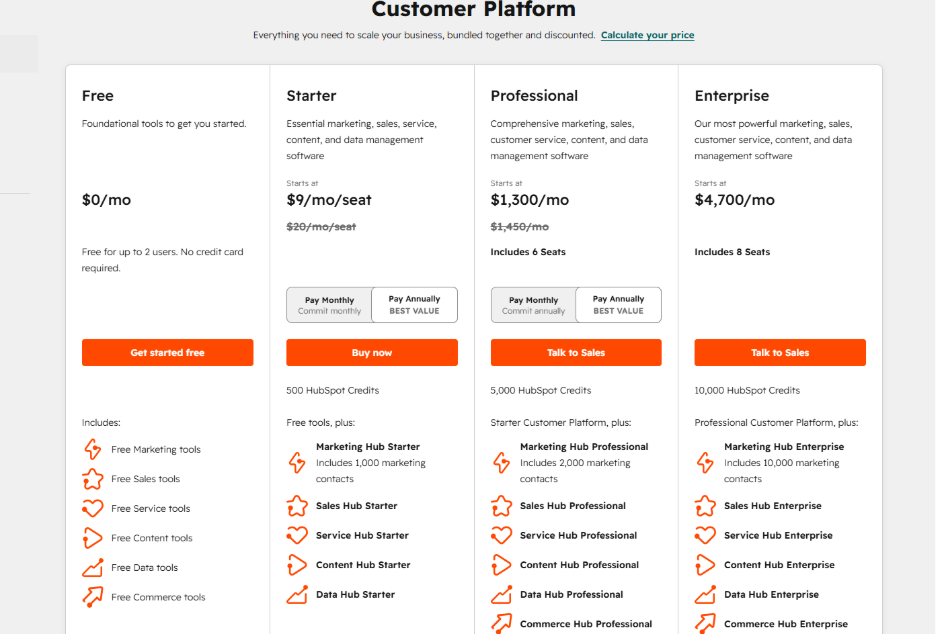Click the $9/mo/seat Starter price

(329, 200)
